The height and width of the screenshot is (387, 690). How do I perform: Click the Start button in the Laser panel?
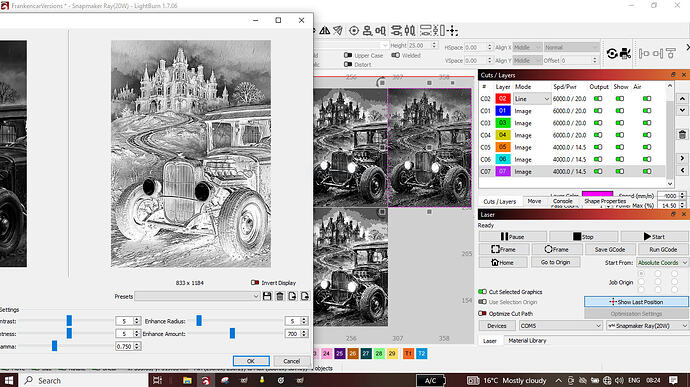coord(654,236)
